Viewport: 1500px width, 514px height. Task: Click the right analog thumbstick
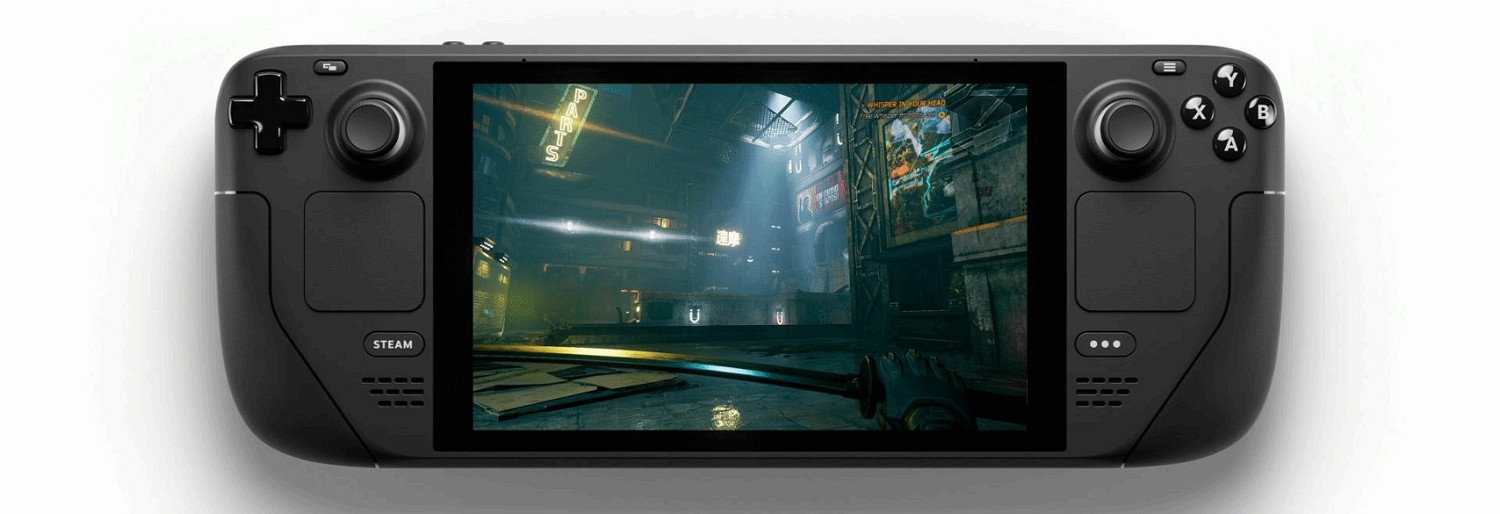point(1128,128)
